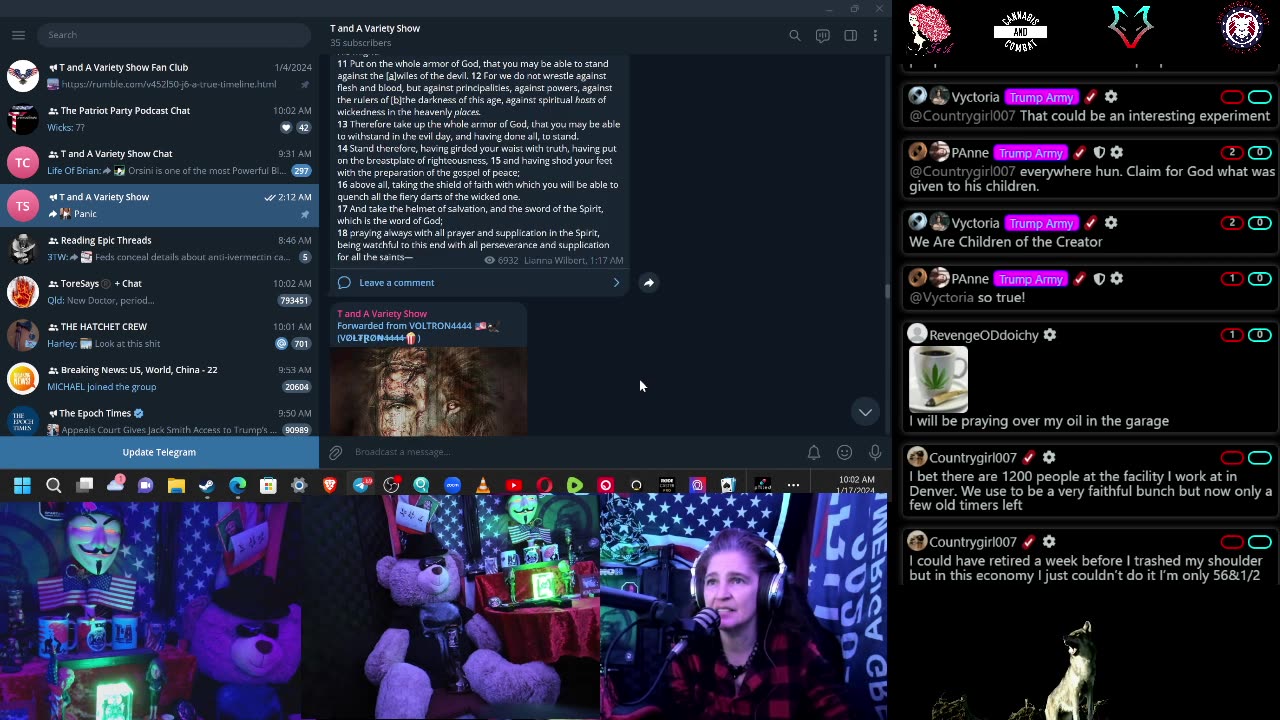Open The Patriot Party Podcast Chat

click(160, 118)
